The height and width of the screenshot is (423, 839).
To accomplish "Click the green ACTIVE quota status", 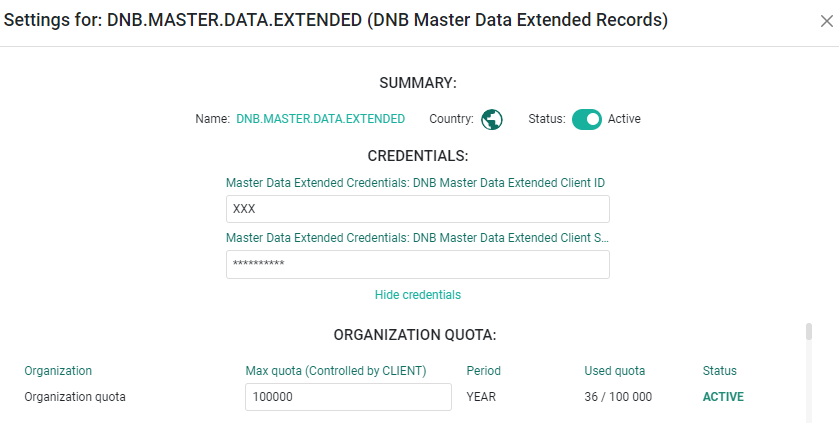I will pos(723,397).
